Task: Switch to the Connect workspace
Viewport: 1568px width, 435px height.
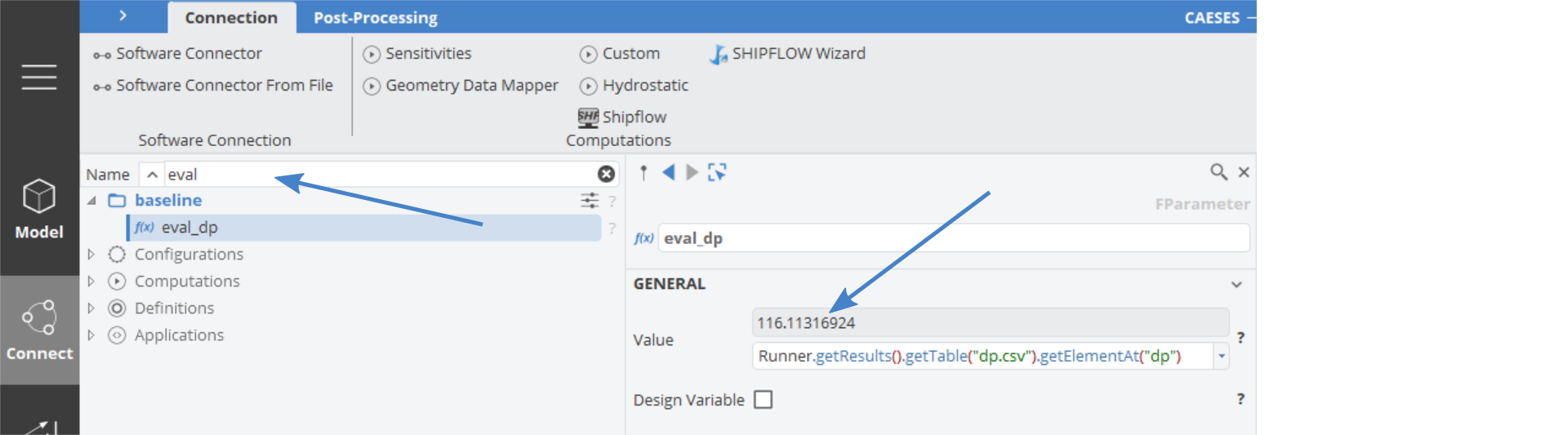Action: coord(39,331)
